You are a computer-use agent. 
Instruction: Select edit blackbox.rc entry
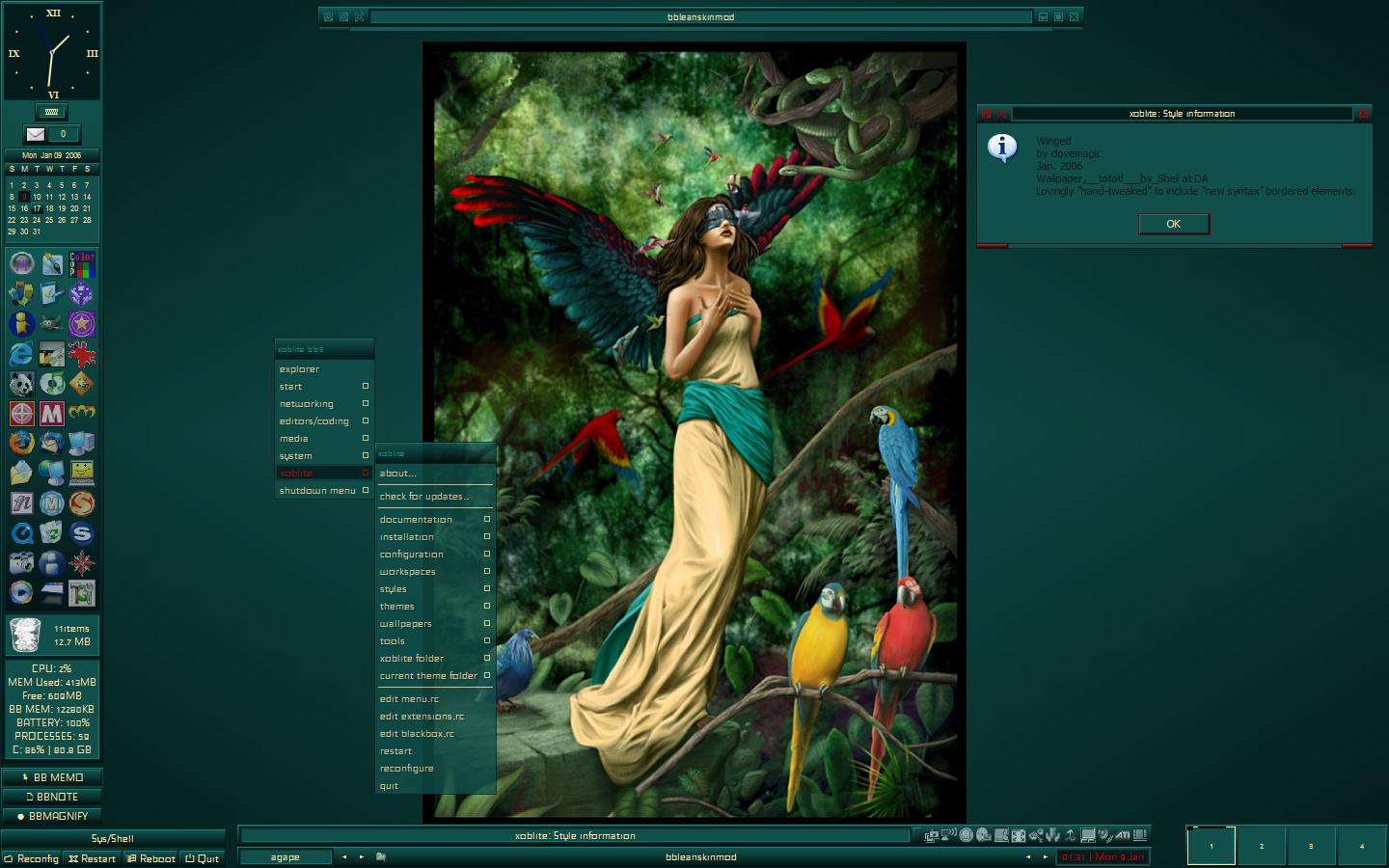[435, 734]
